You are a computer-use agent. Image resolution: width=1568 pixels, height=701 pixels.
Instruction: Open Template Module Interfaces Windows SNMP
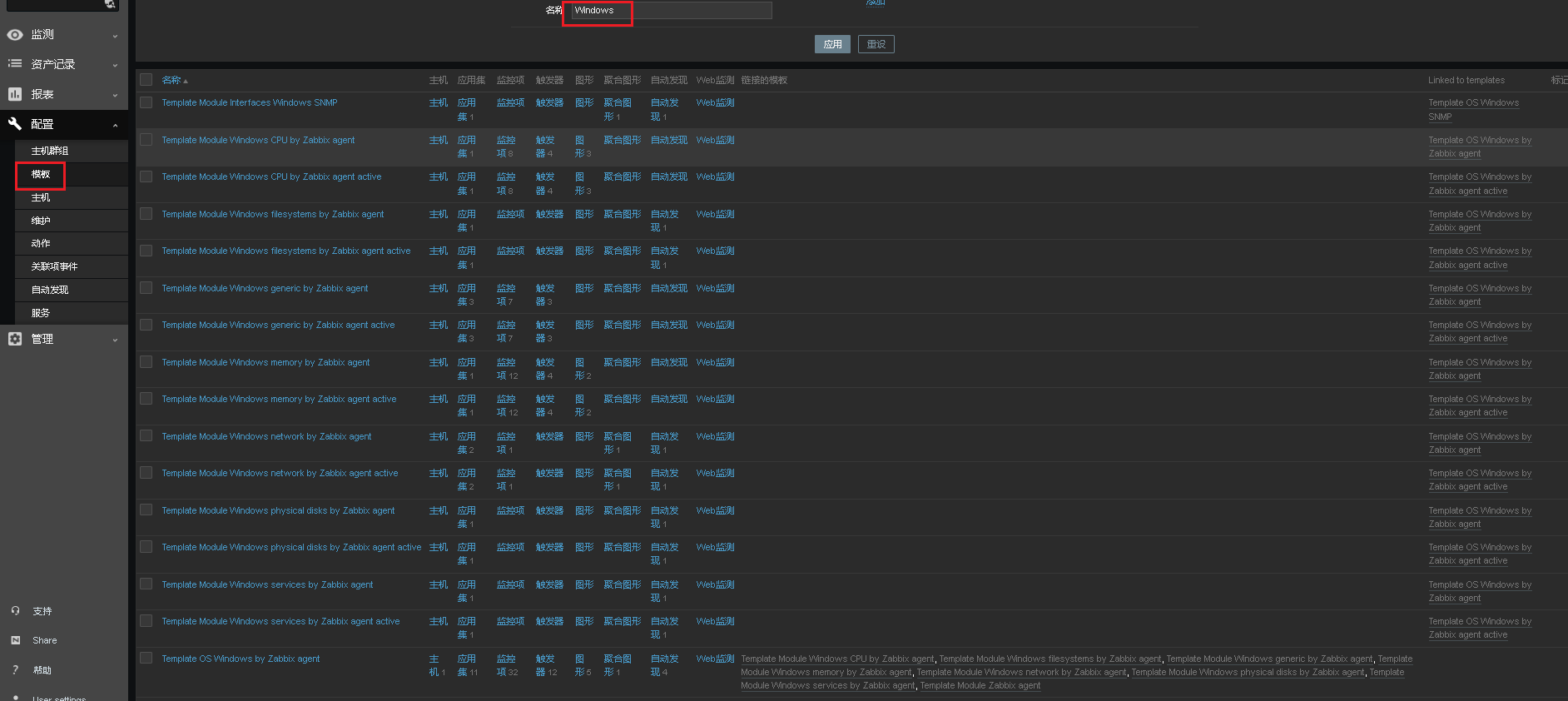click(250, 102)
